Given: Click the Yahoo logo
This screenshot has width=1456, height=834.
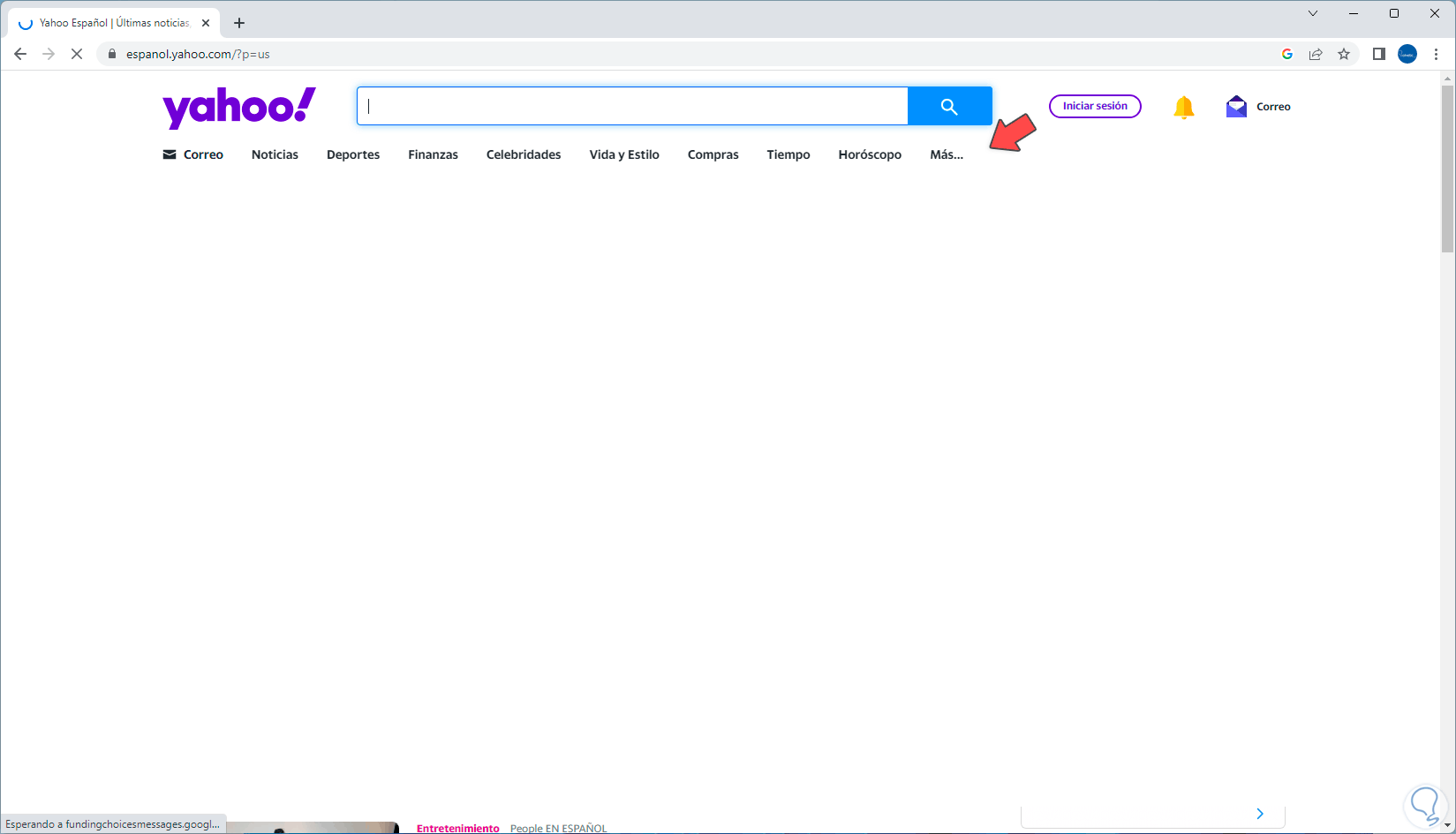Looking at the screenshot, I should point(239,108).
